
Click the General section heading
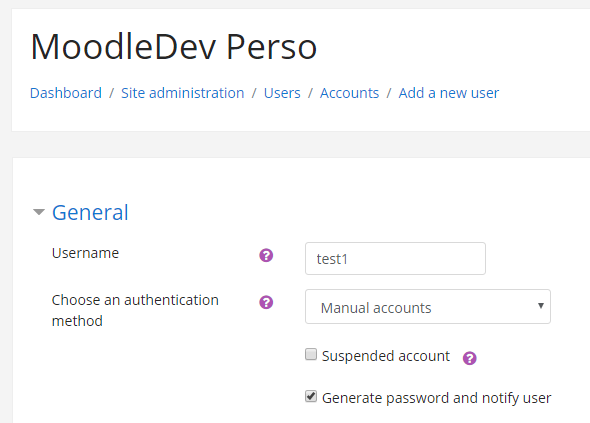point(90,212)
